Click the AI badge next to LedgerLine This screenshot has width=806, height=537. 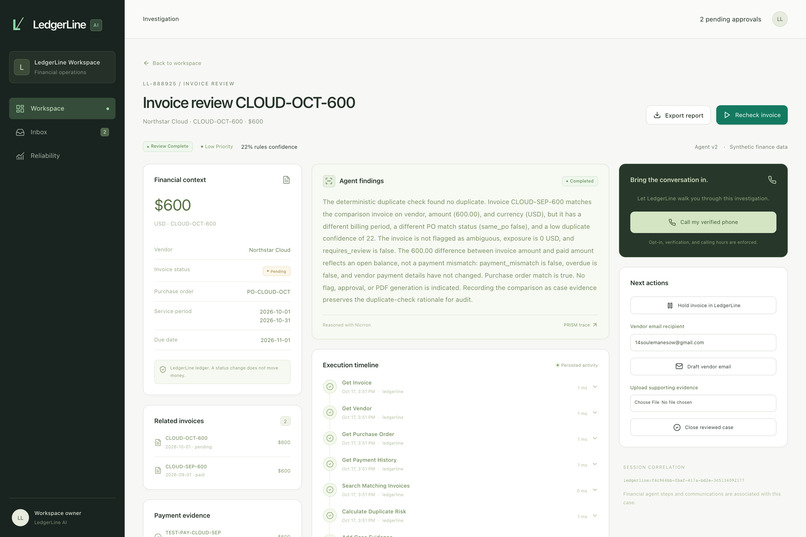pos(96,25)
